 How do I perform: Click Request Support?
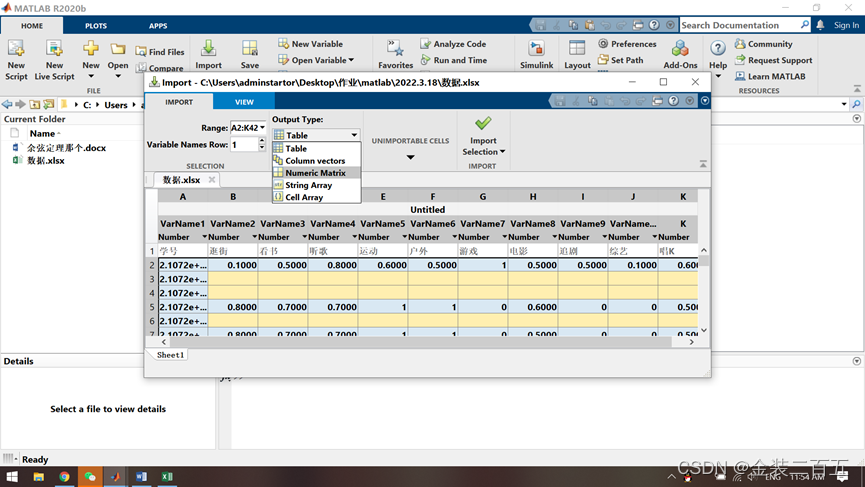[x=773, y=60]
